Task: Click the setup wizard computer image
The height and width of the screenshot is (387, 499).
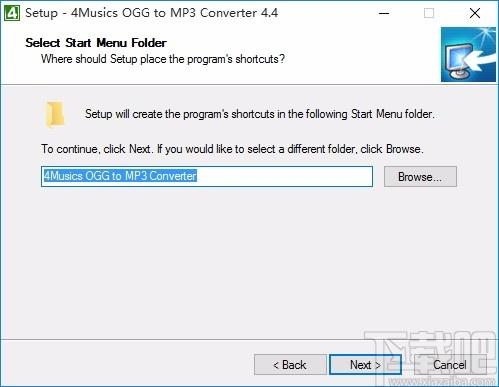Action: pyautogui.click(x=468, y=54)
